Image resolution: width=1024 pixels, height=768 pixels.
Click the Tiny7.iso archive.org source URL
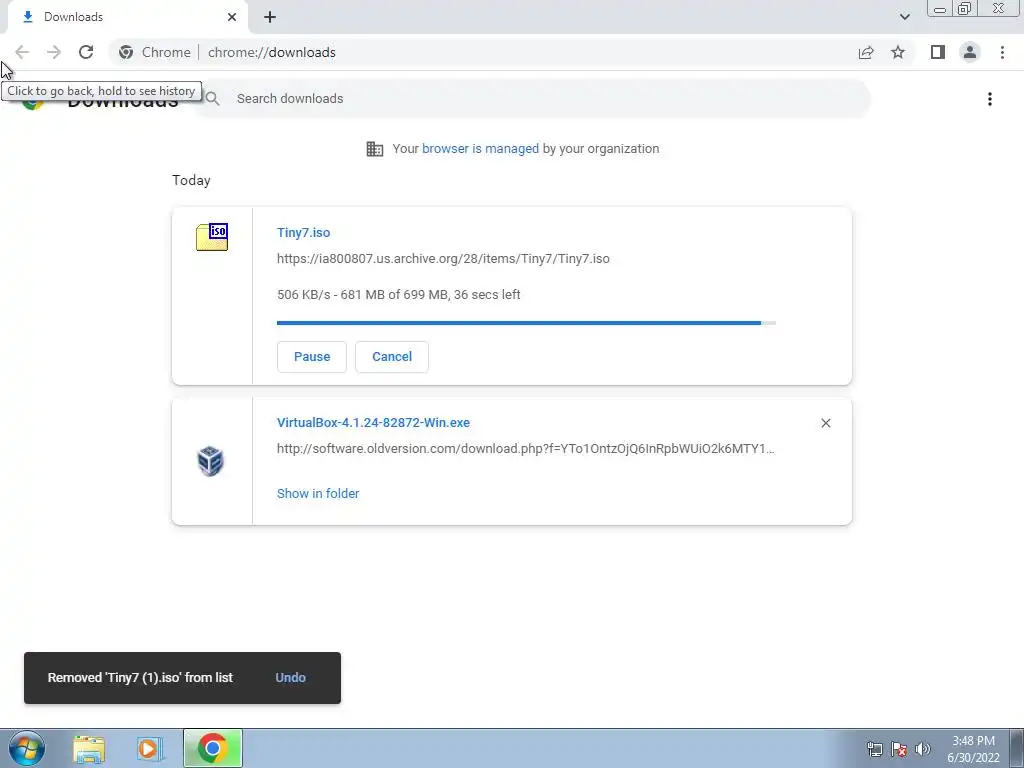coord(443,259)
